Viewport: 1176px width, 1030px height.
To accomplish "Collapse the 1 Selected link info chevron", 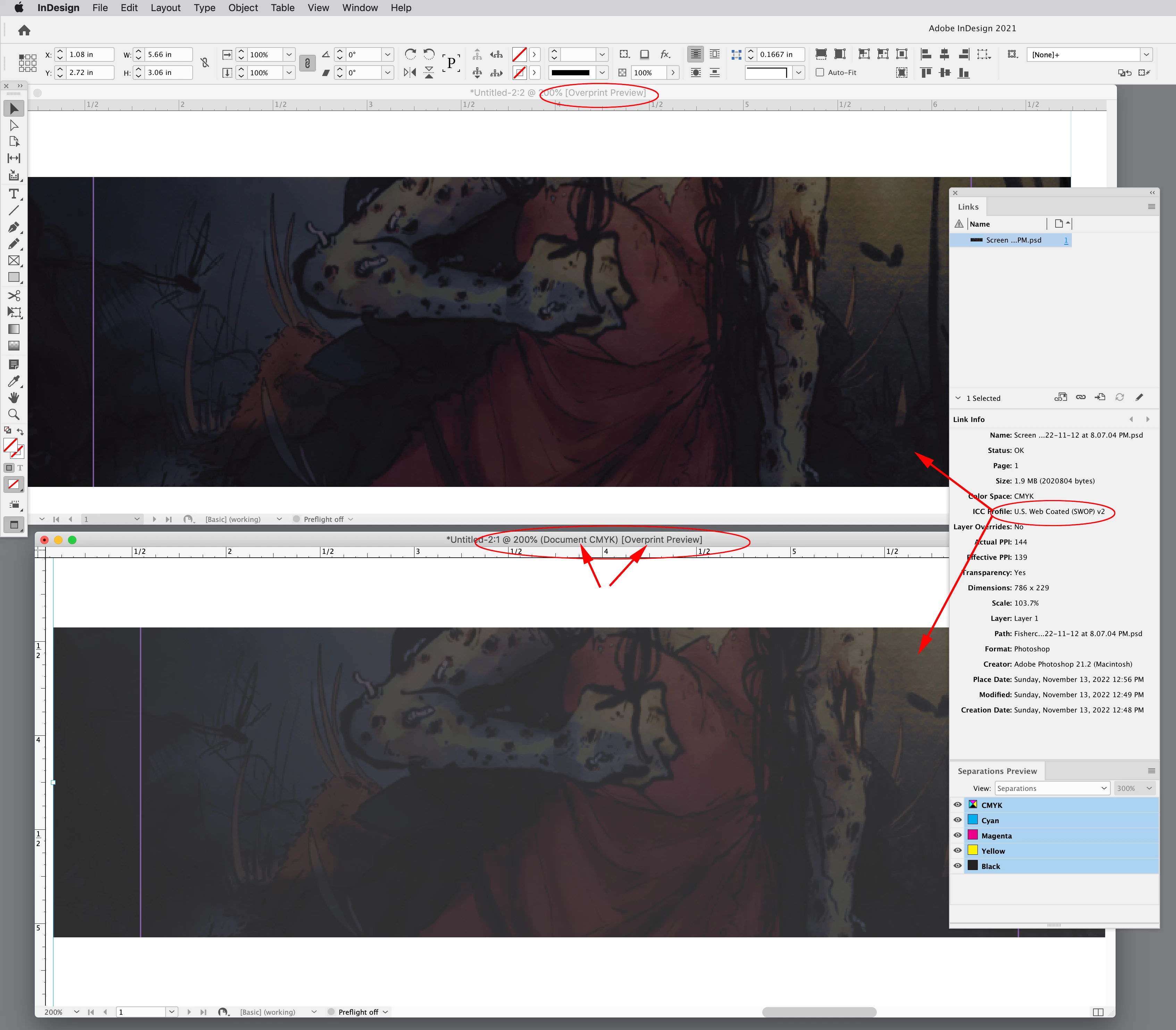I will 958,398.
